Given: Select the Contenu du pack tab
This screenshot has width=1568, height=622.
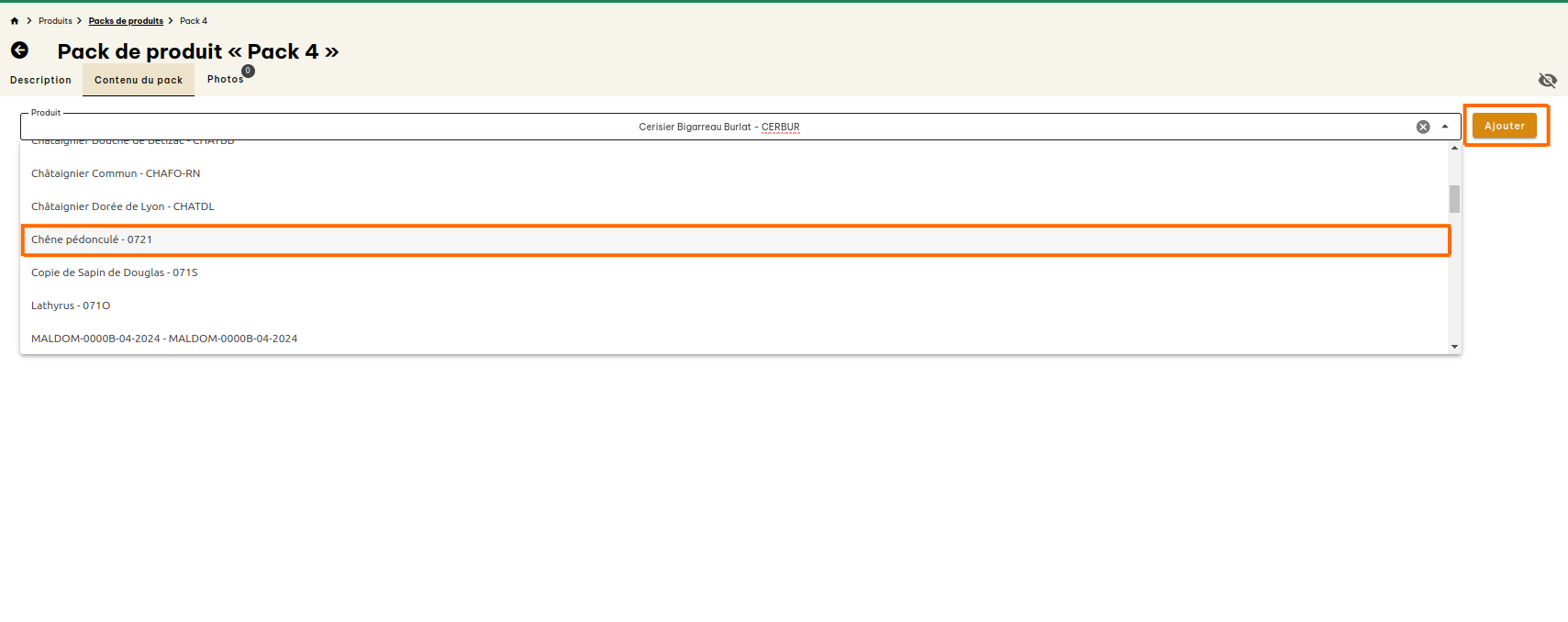Looking at the screenshot, I should pyautogui.click(x=139, y=81).
